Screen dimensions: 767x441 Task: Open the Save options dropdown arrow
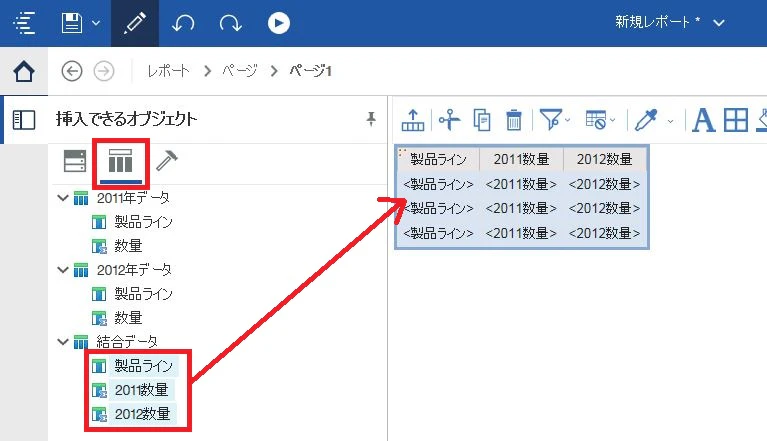(96, 23)
